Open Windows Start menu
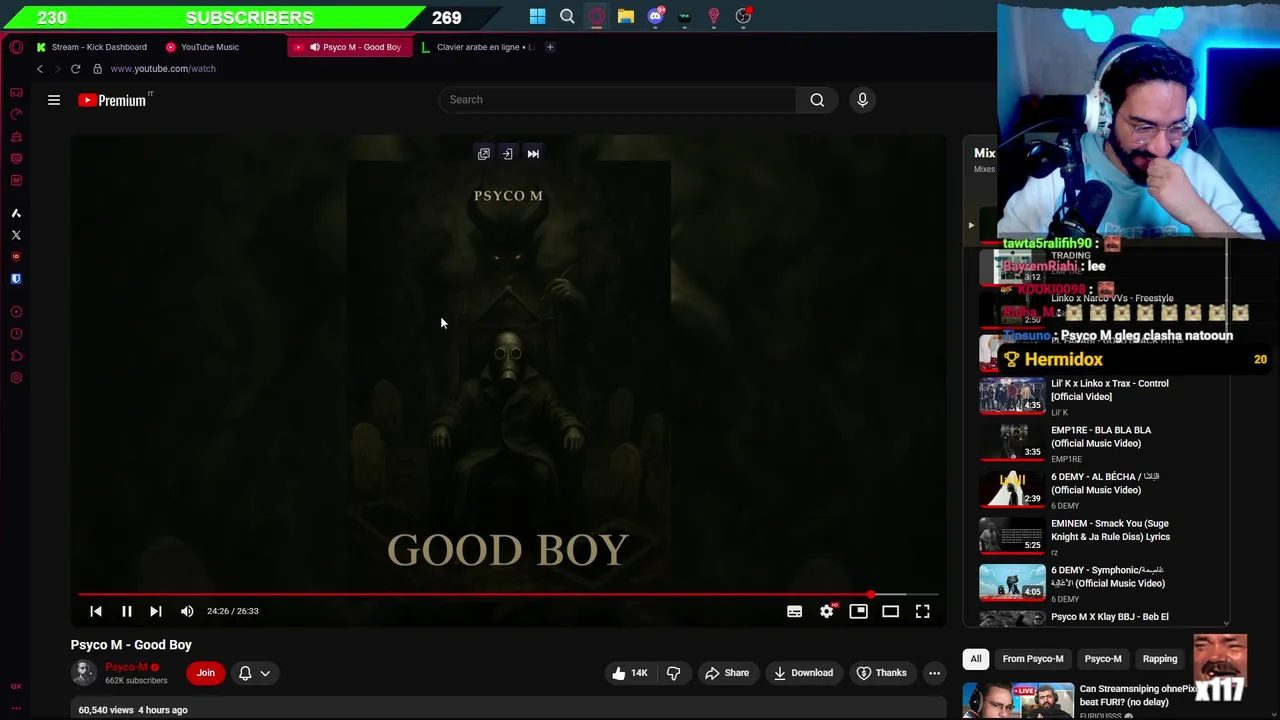 [x=538, y=16]
